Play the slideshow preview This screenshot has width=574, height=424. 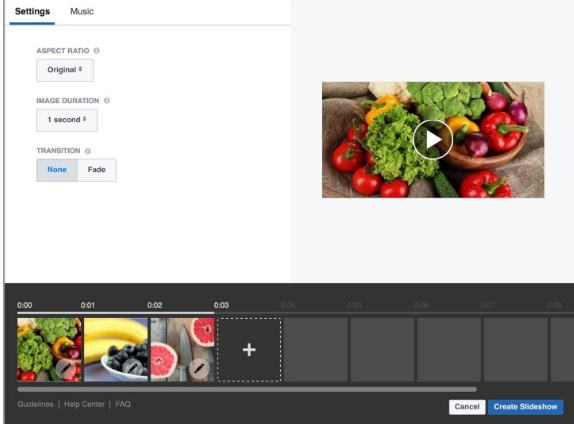433,140
